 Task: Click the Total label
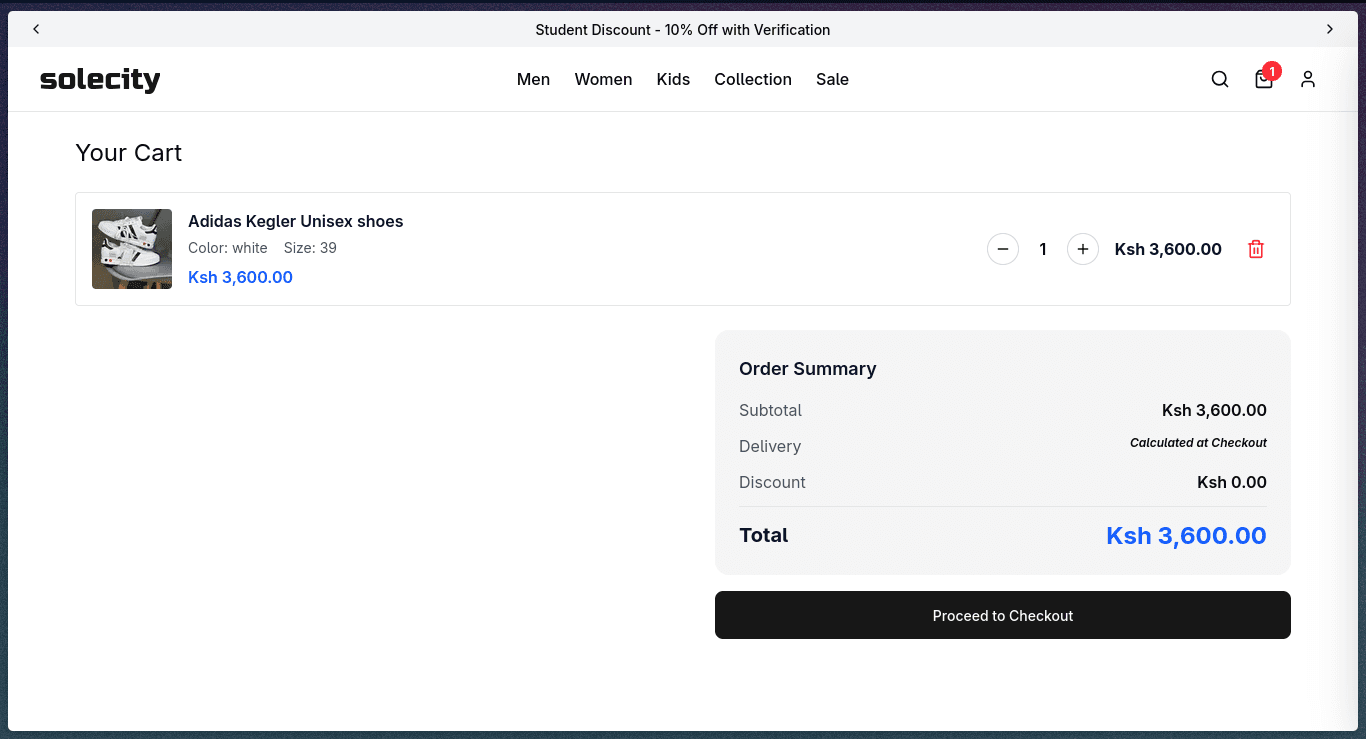point(764,535)
